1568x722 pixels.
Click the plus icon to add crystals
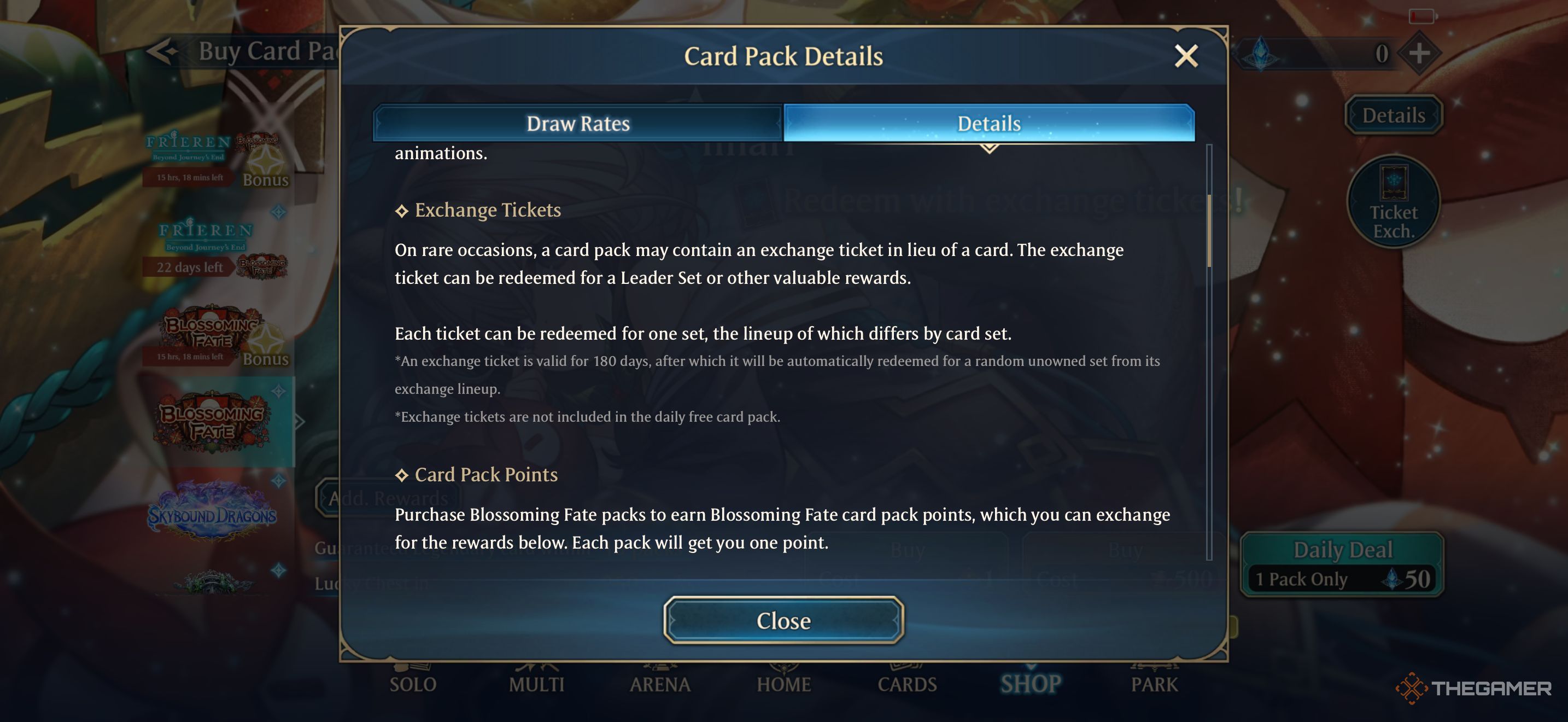click(1419, 54)
